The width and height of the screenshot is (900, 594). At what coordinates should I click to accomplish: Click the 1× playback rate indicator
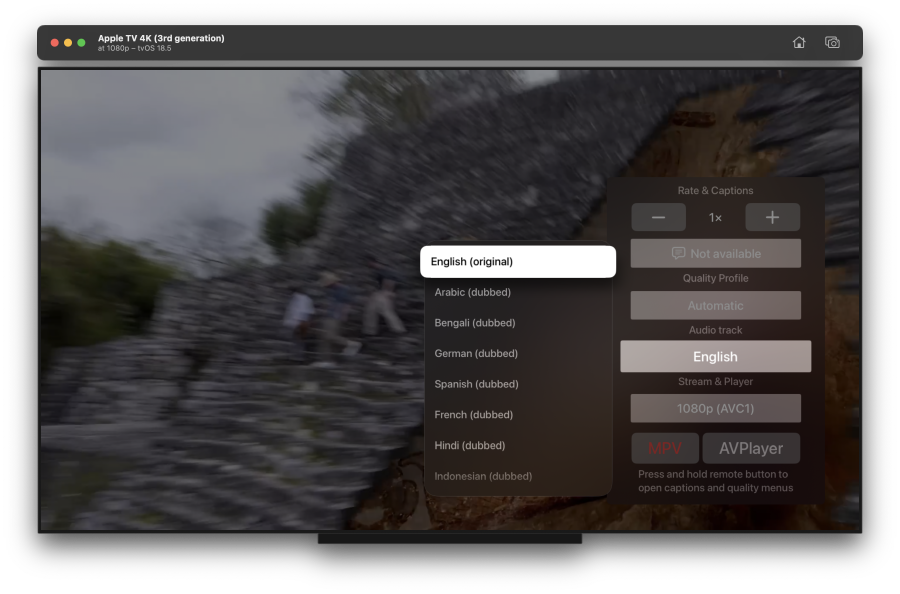pos(715,217)
